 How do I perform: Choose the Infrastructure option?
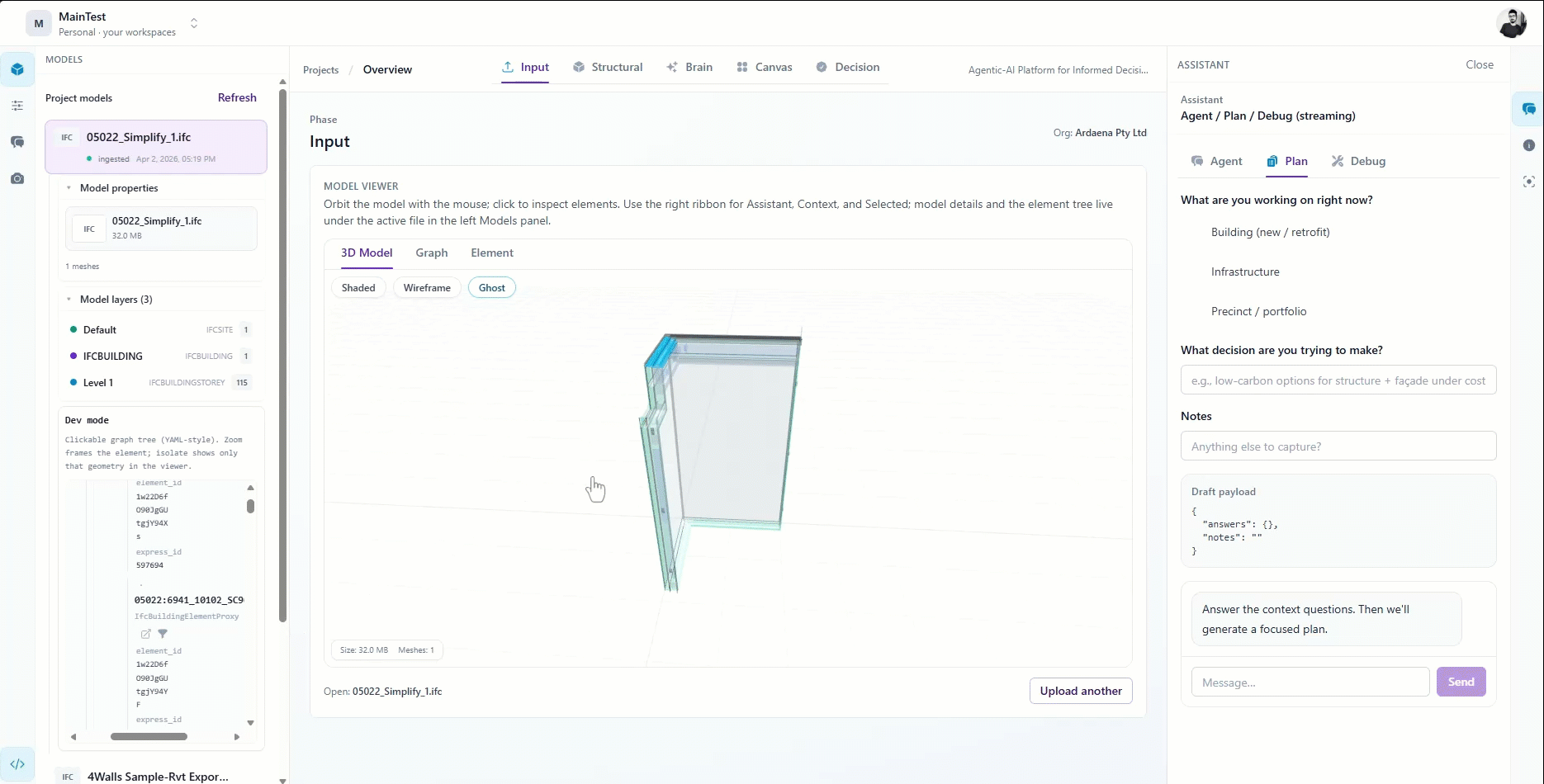pyautogui.click(x=1244, y=272)
